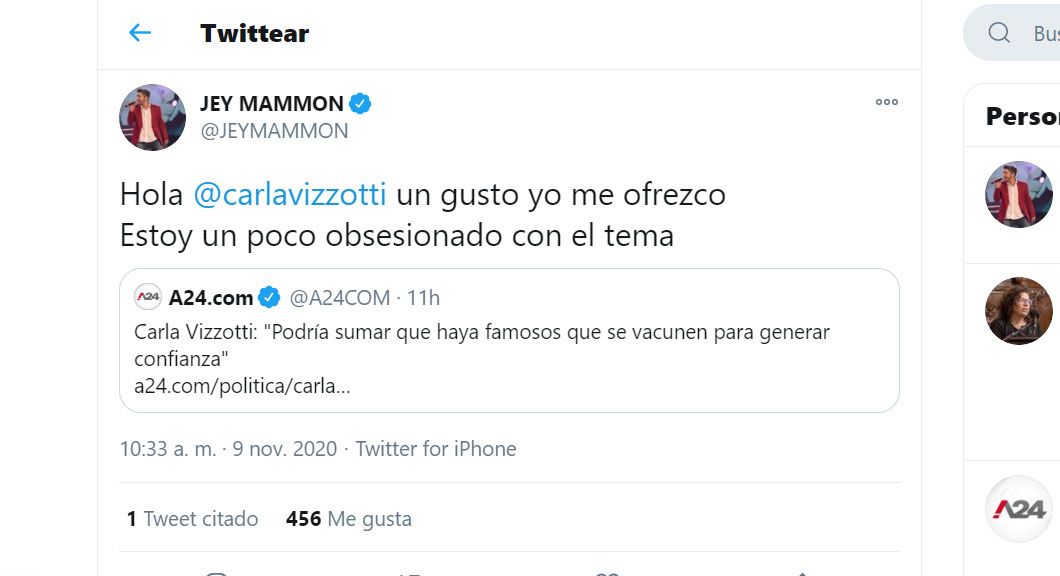This screenshot has height=576, width=1060.
Task: Click Jey Mammon's avatar in the right sidebar
Action: pos(1019,194)
